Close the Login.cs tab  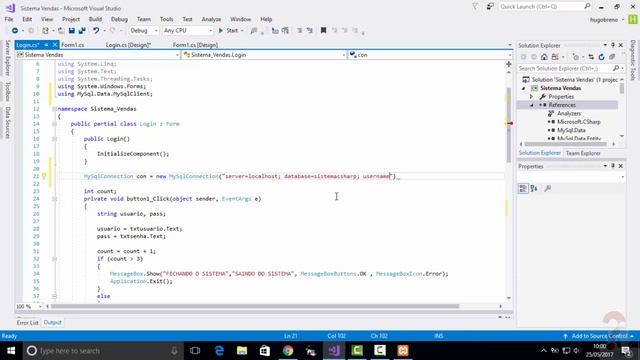(x=55, y=45)
